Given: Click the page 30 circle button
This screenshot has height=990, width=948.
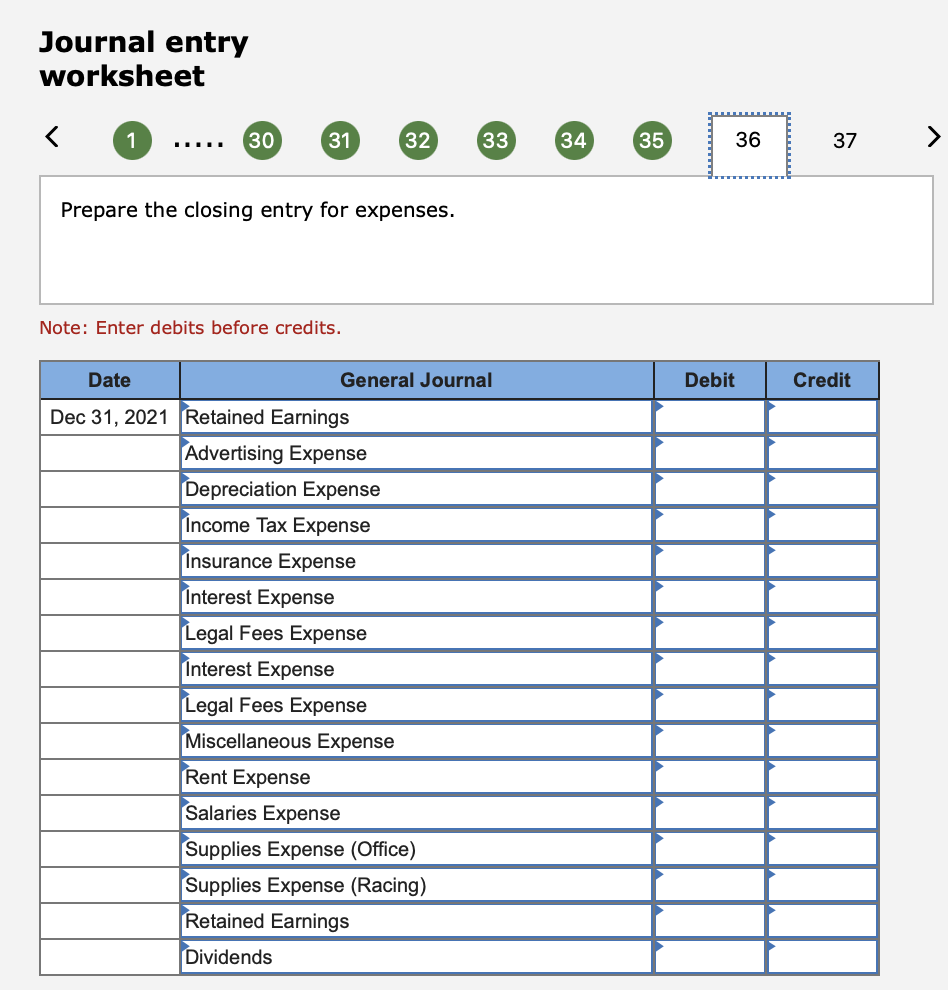Looking at the screenshot, I should click(262, 141).
